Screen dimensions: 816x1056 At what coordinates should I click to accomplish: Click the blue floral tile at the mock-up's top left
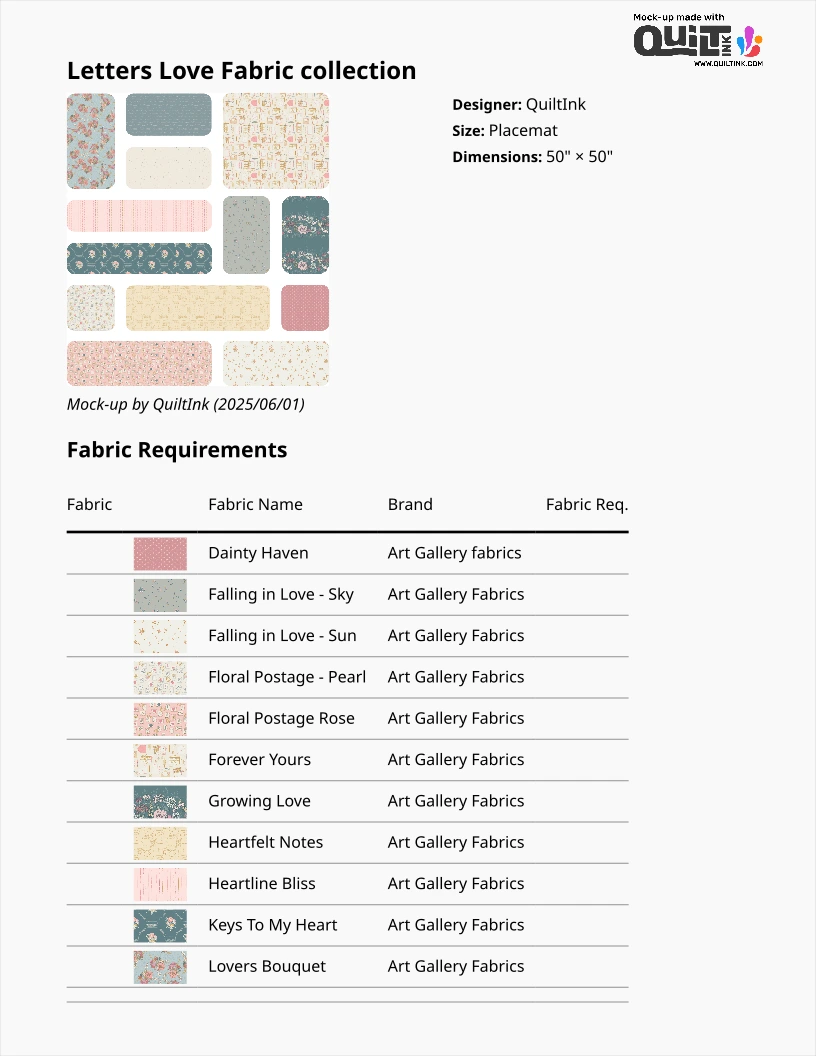[x=91, y=141]
